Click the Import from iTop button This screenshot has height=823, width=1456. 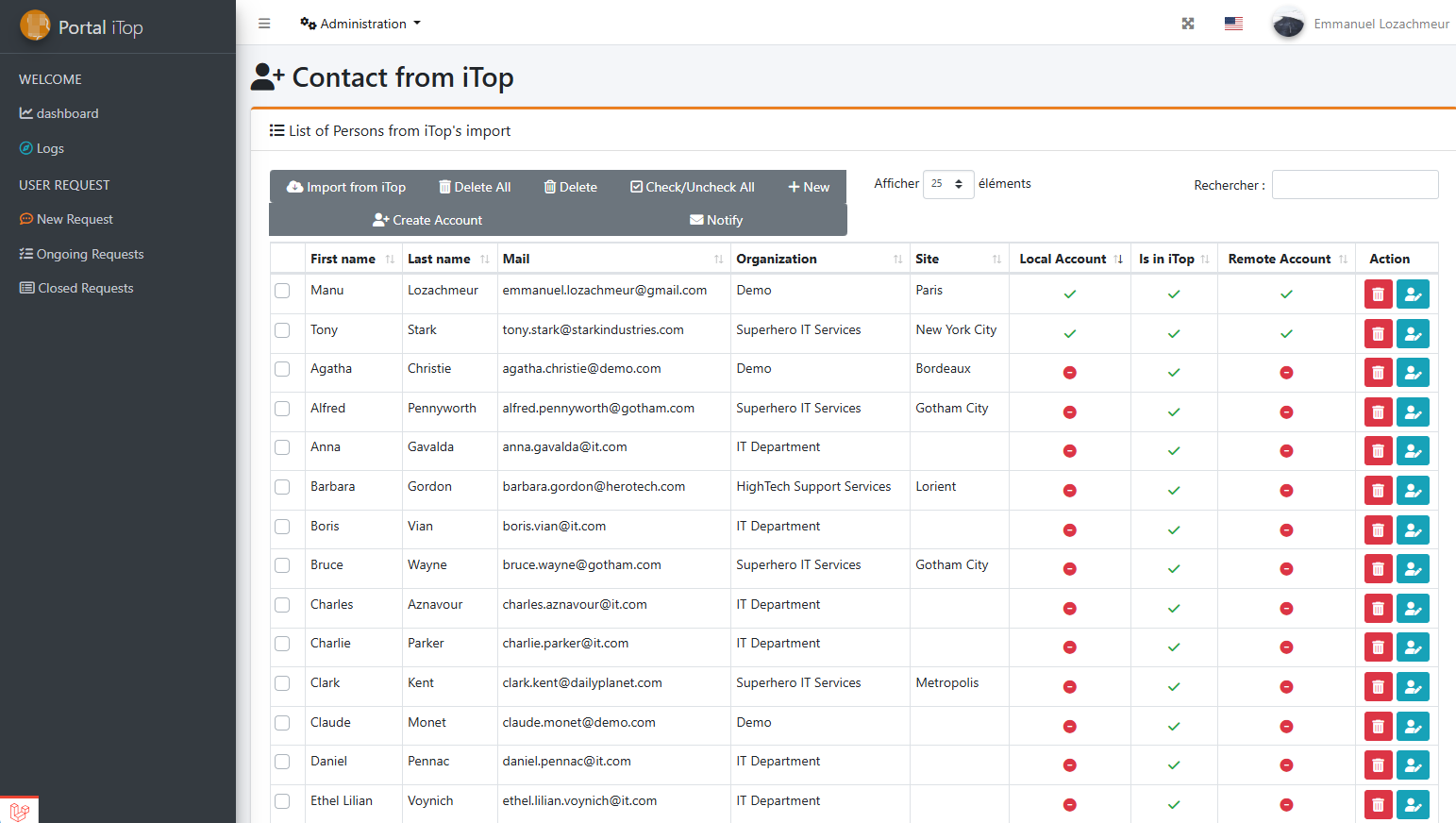pos(346,187)
